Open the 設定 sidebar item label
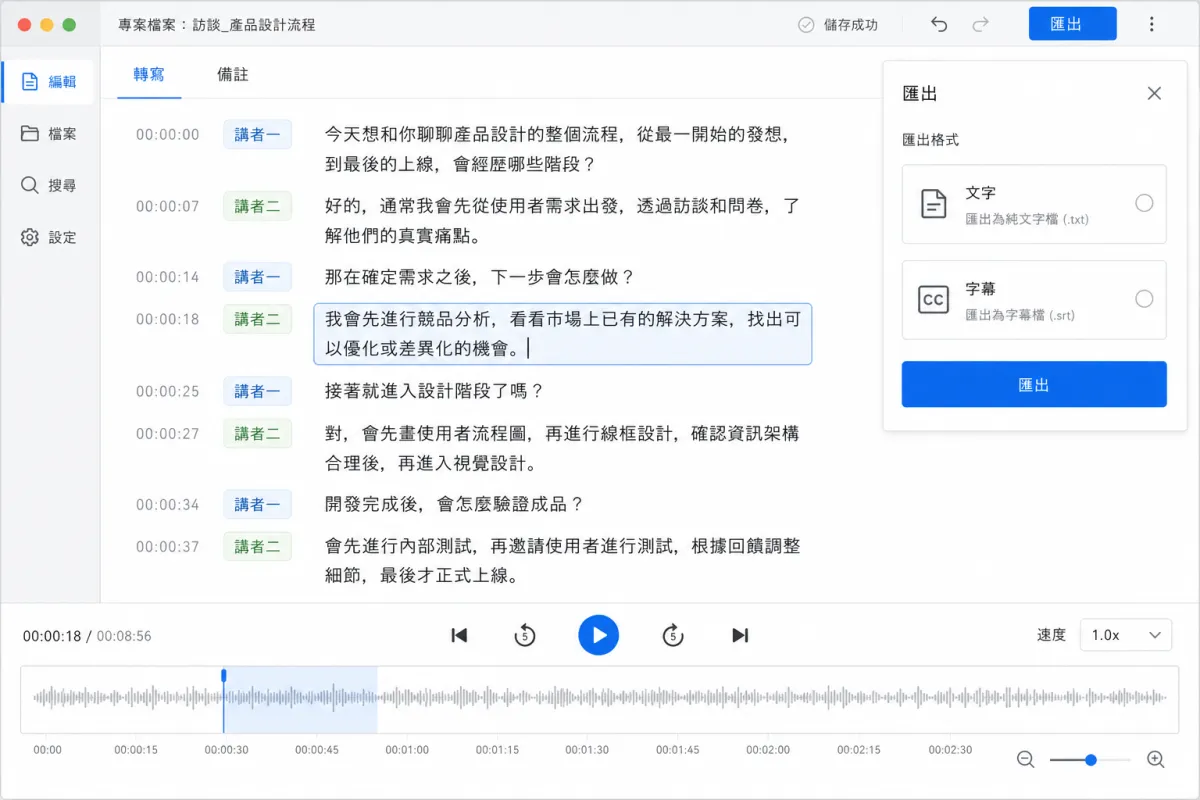This screenshot has width=1200, height=800. point(62,237)
